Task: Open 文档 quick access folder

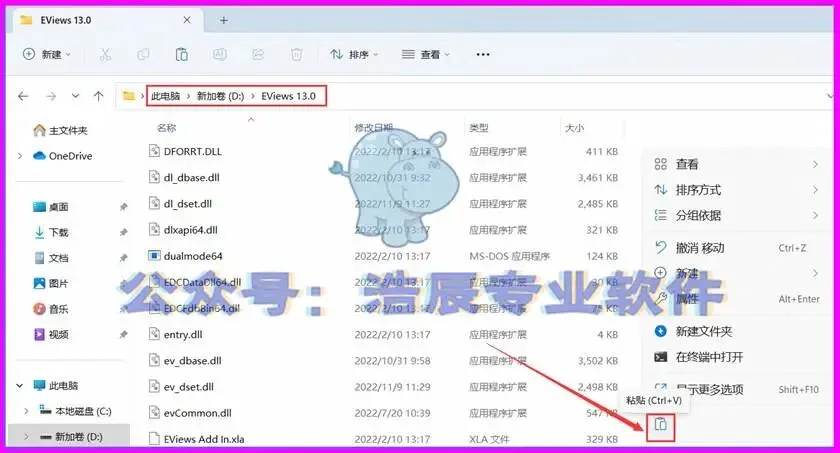Action: (x=51, y=258)
